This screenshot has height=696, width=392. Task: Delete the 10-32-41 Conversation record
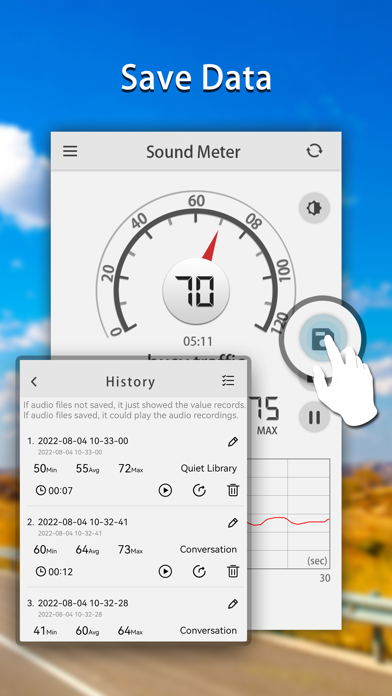click(233, 571)
